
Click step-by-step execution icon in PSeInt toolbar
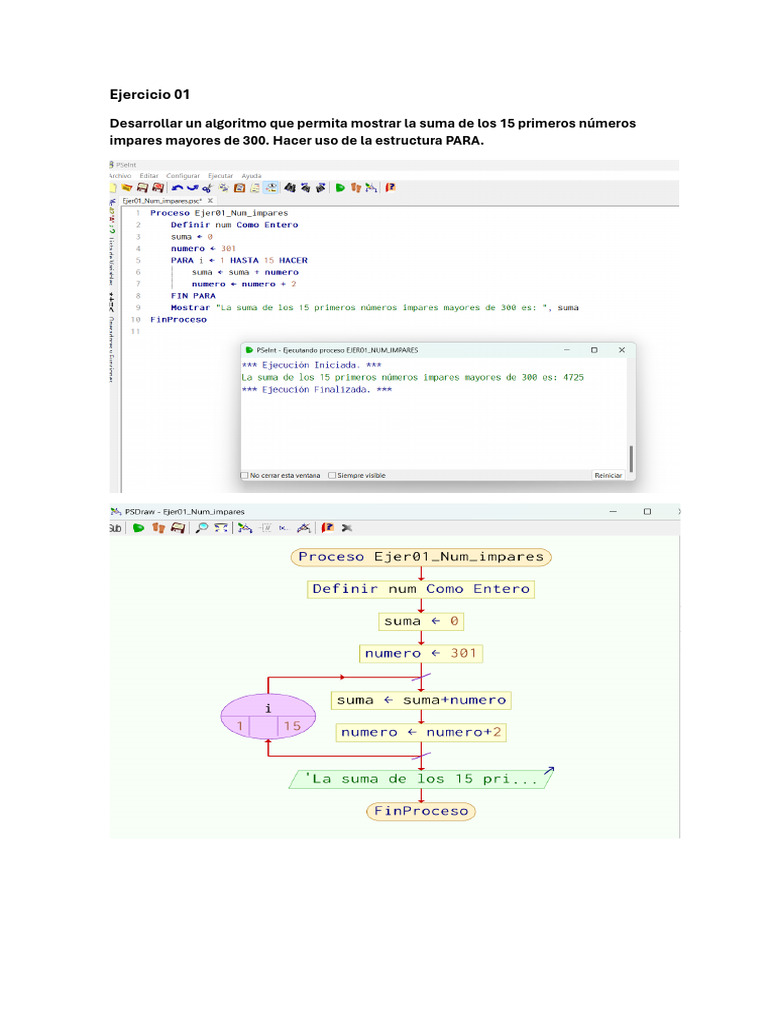click(355, 187)
